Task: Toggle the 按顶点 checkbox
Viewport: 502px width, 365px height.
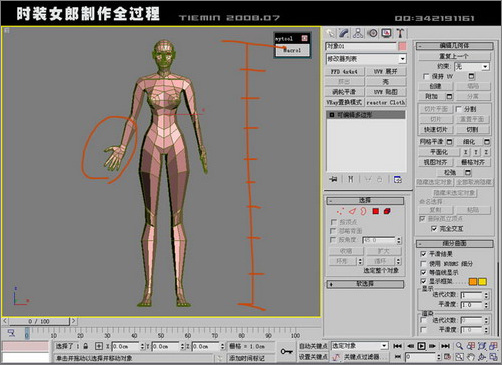Action: (x=333, y=222)
